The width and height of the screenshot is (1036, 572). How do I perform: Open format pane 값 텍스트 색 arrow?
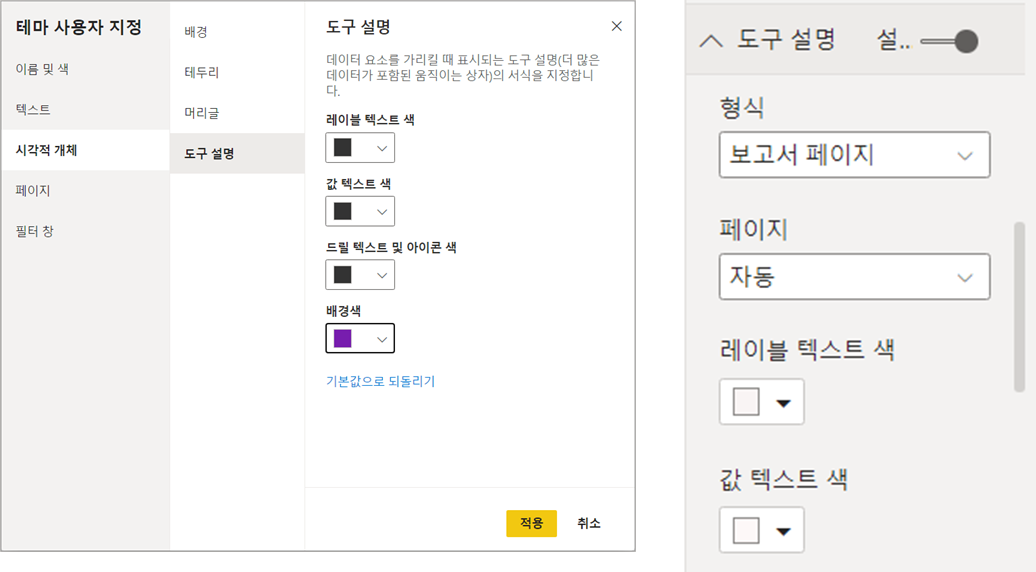[x=784, y=531]
